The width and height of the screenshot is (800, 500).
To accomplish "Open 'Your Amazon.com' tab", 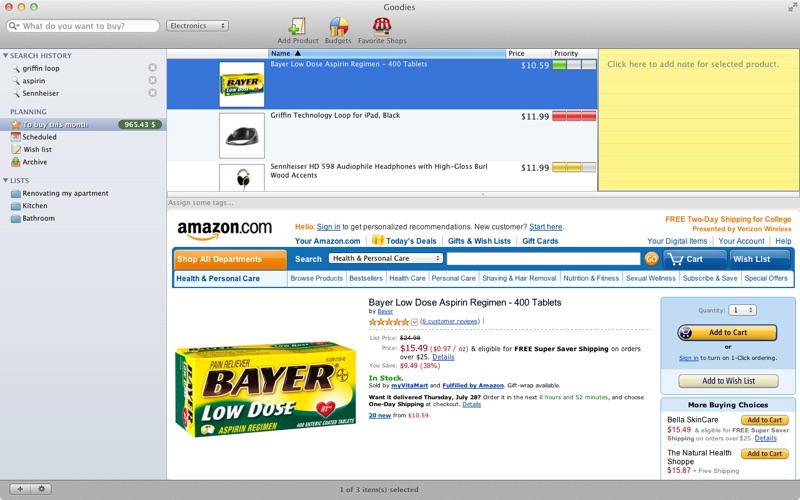I will tap(328, 241).
